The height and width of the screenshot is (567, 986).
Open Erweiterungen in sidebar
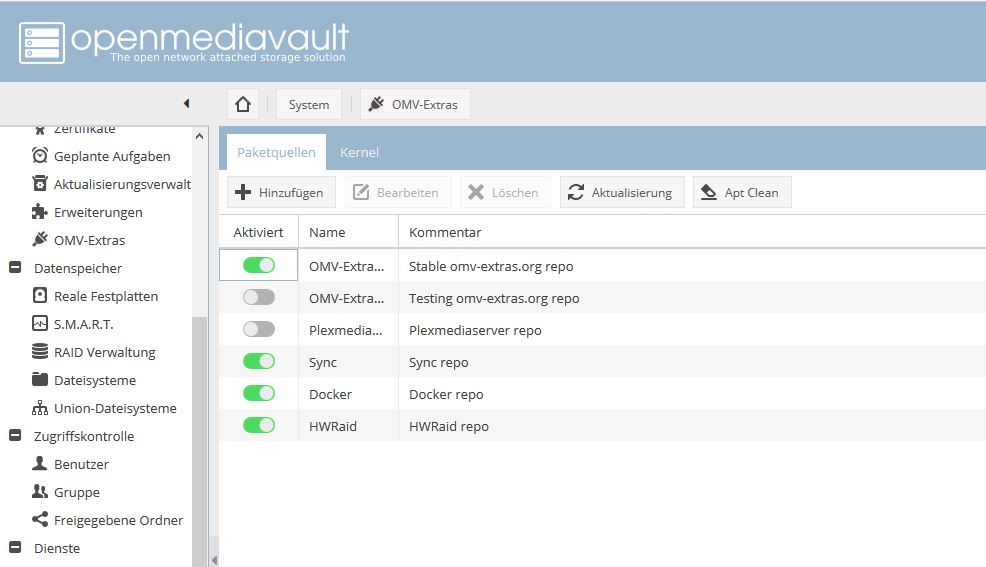click(x=98, y=212)
